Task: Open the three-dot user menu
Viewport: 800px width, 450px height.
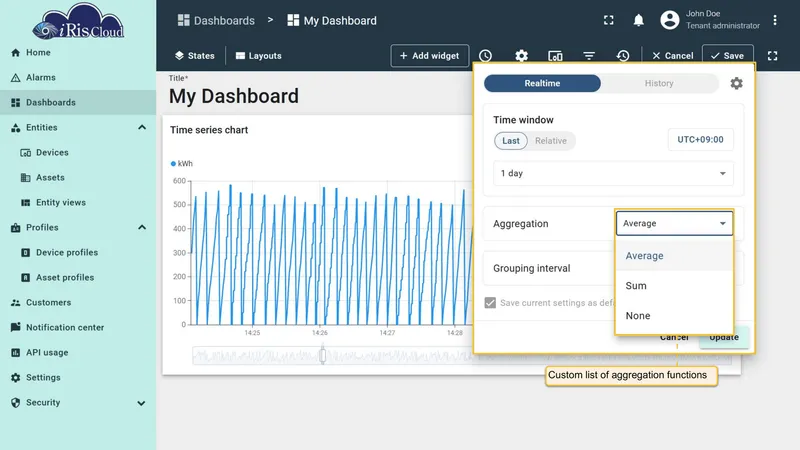Action: 774,20
